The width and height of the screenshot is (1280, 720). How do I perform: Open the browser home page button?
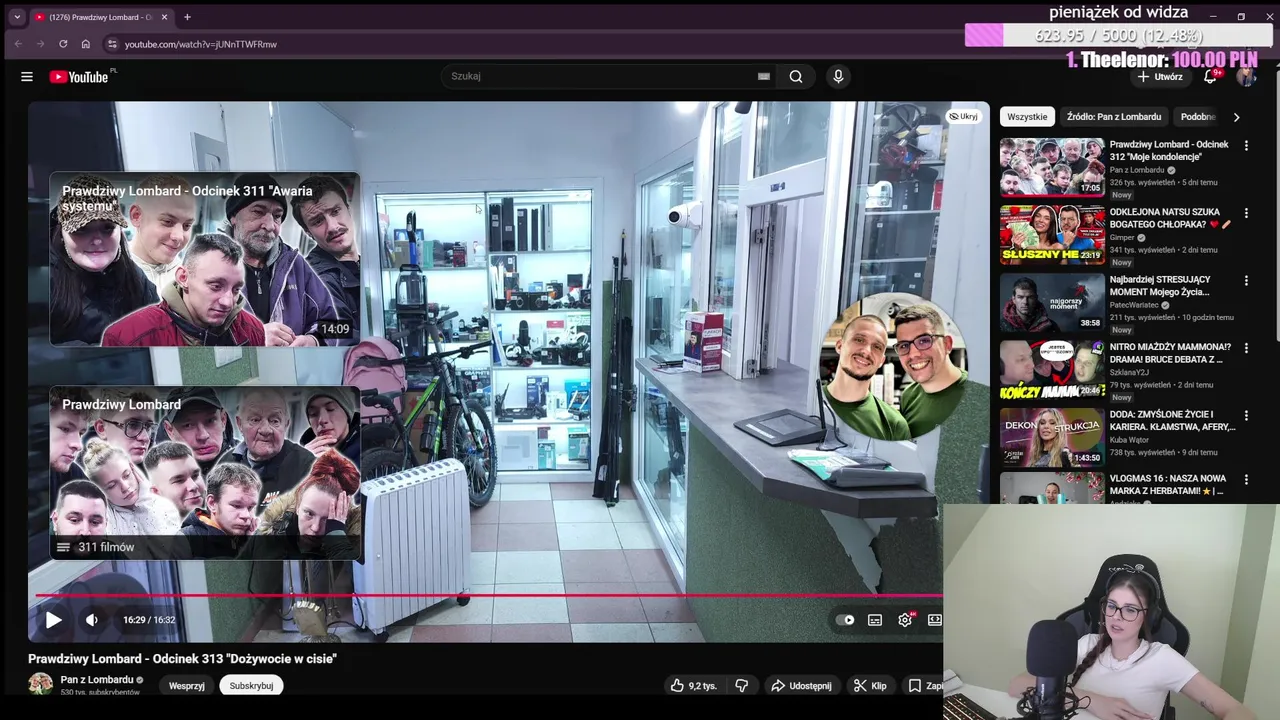86,44
